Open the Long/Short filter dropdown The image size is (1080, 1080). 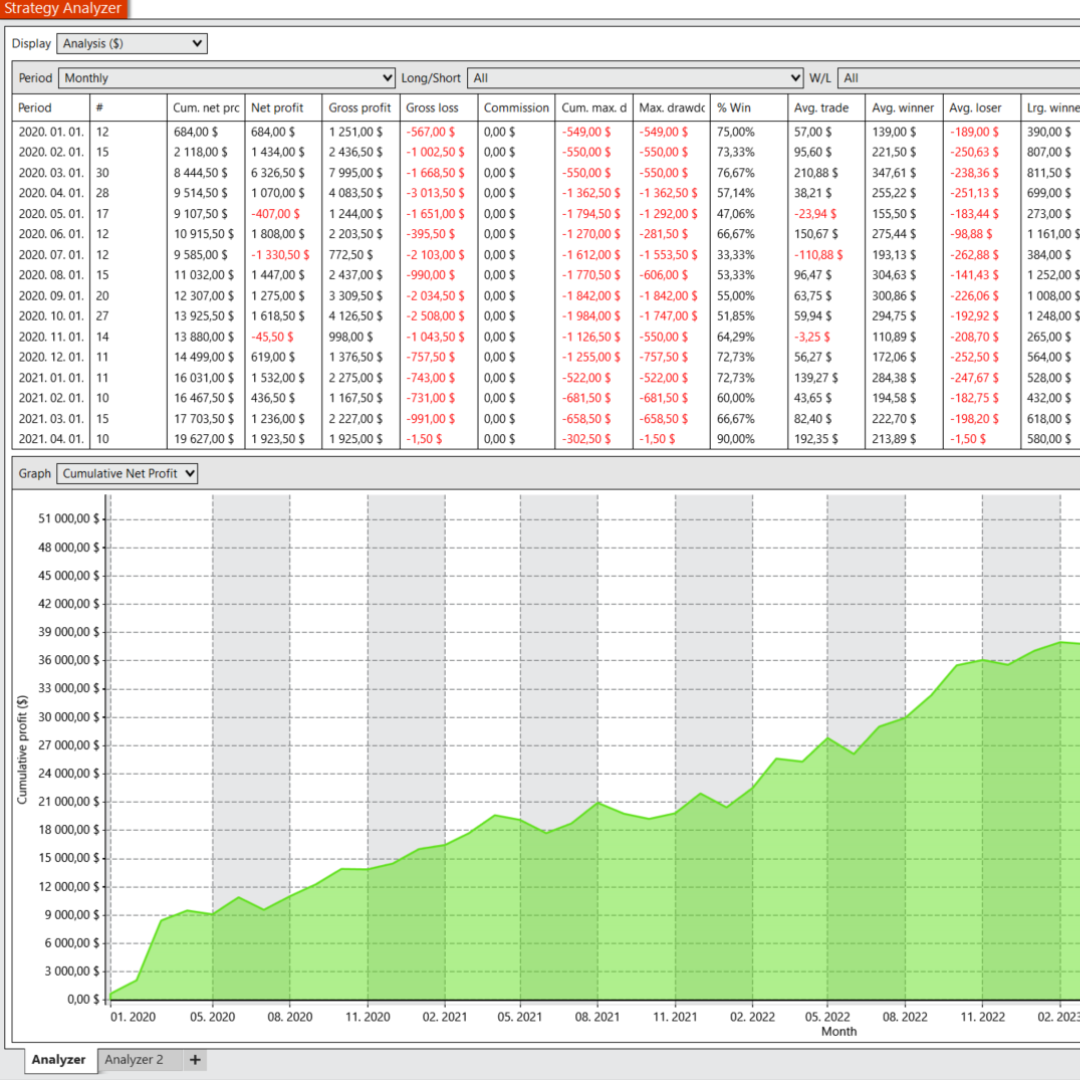point(630,77)
